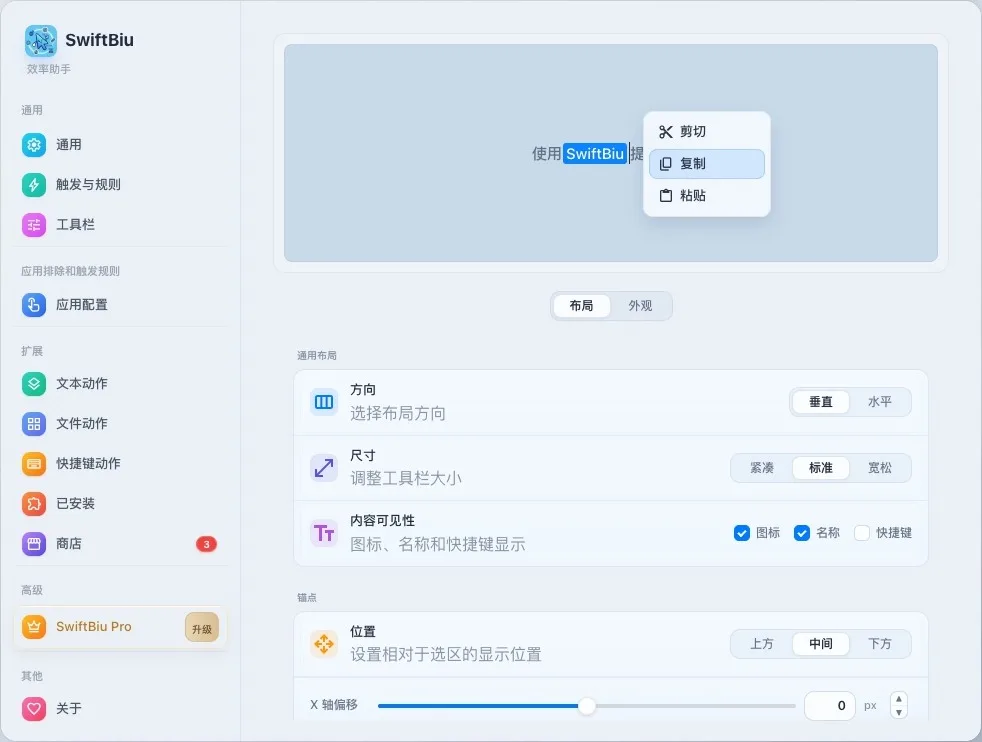Click the copy icon beside 复制

coord(665,163)
